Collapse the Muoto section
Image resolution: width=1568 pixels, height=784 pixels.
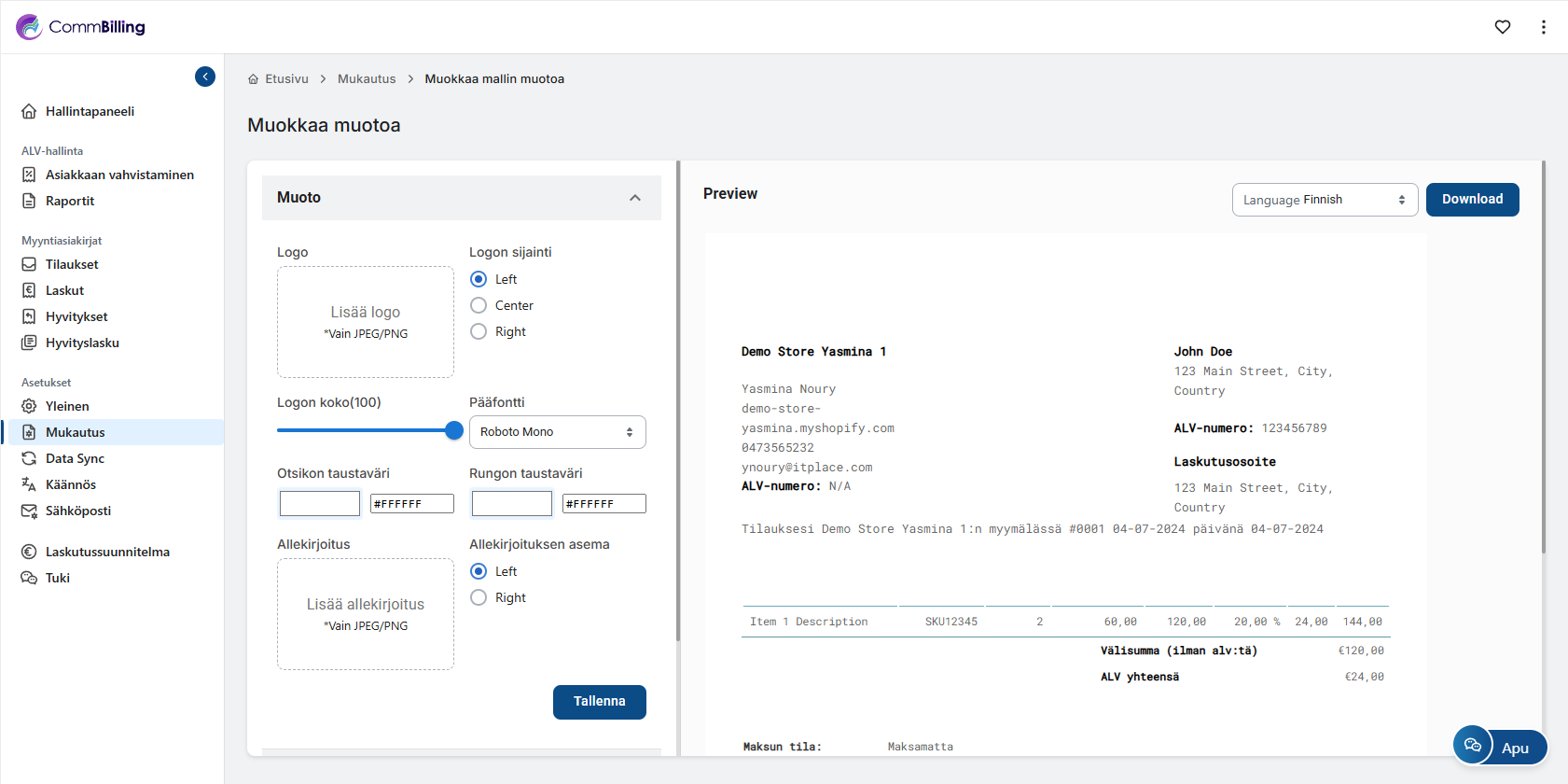[x=635, y=198]
